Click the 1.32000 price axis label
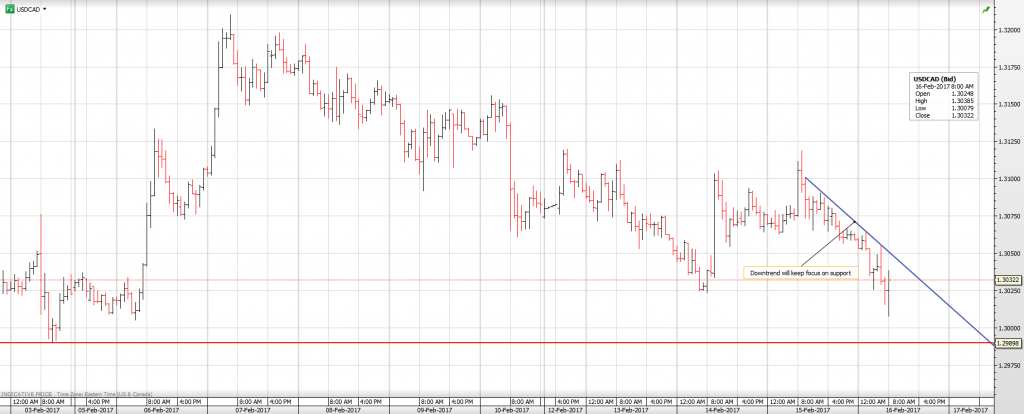The image size is (1024, 414). coord(1007,30)
